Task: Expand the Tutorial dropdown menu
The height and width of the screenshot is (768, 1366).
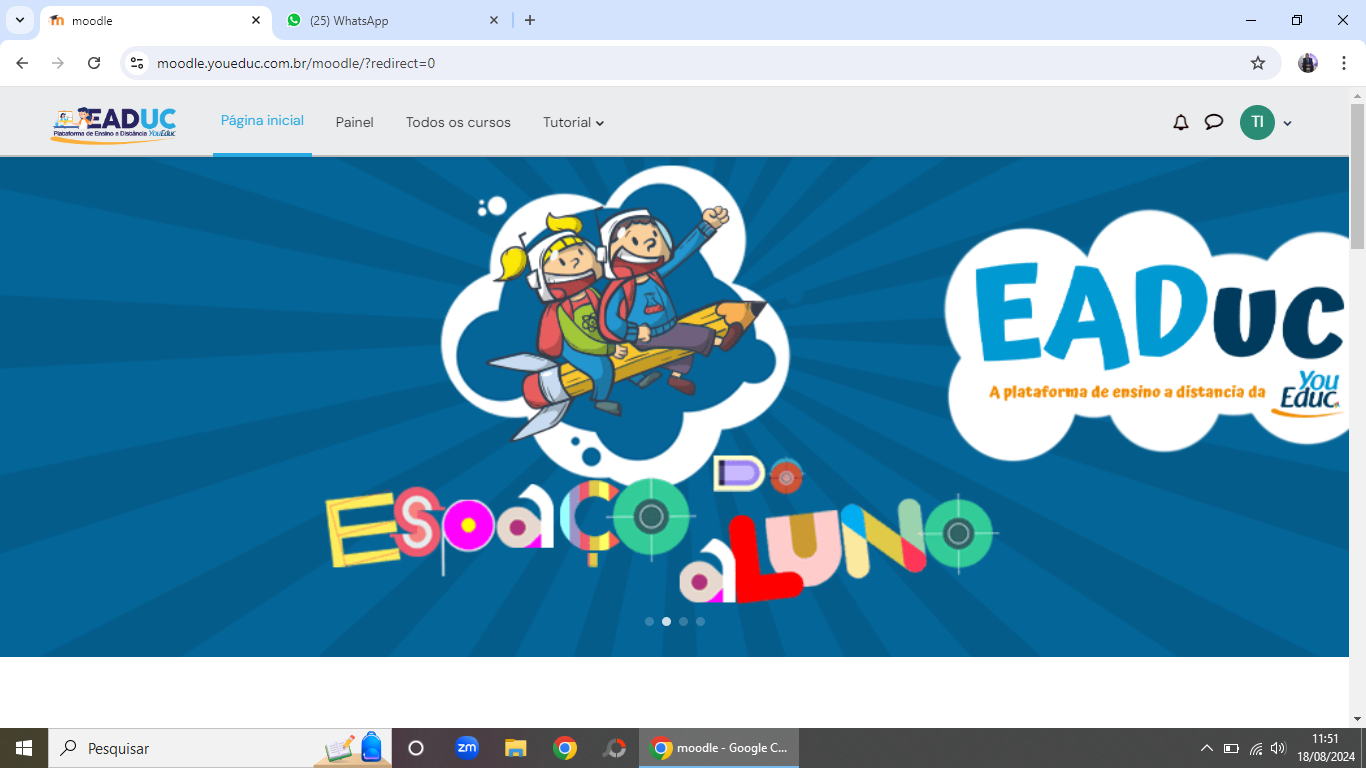Action: (x=573, y=122)
